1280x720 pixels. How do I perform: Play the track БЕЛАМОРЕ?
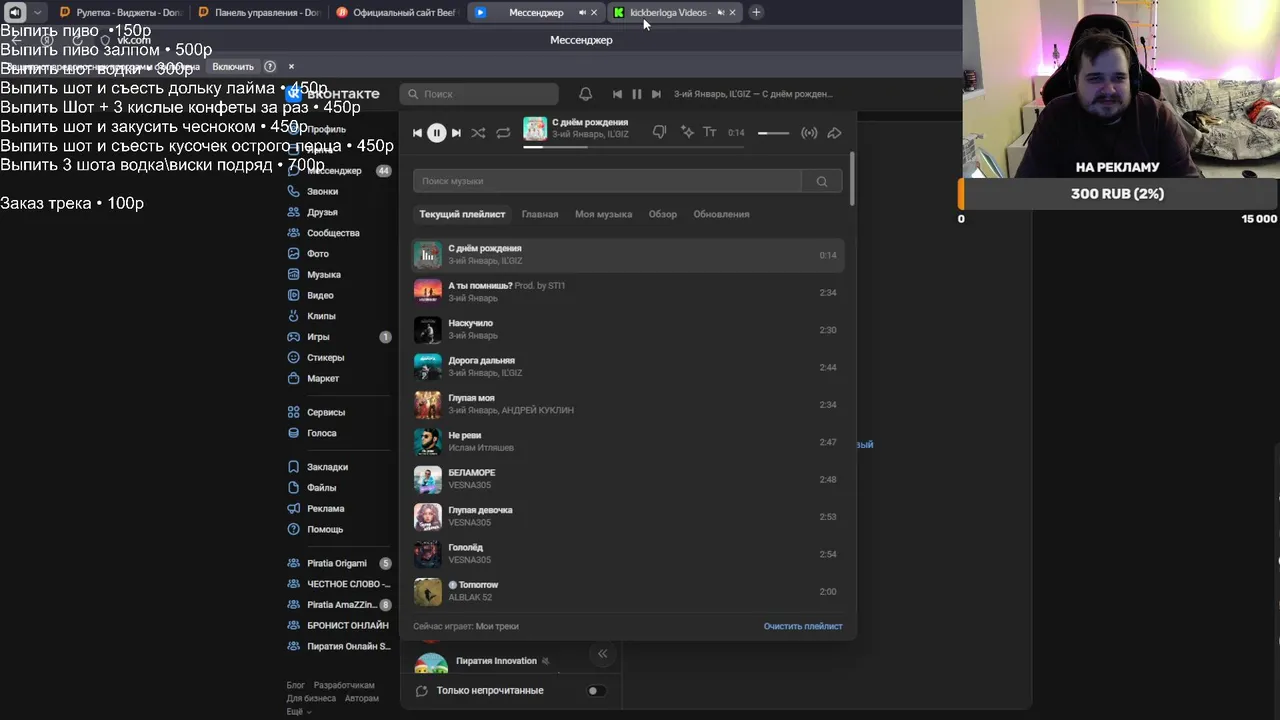(x=628, y=479)
